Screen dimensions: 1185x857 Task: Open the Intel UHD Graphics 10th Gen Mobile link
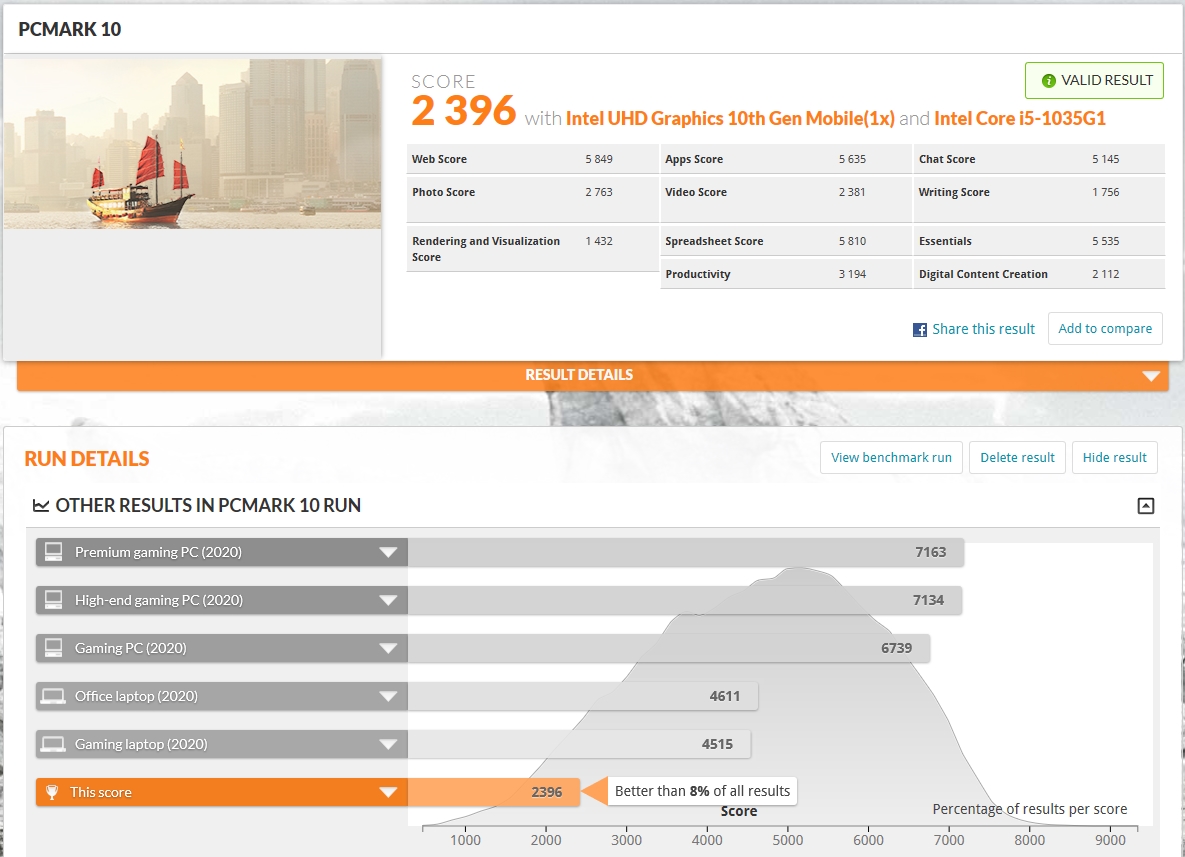click(x=730, y=119)
